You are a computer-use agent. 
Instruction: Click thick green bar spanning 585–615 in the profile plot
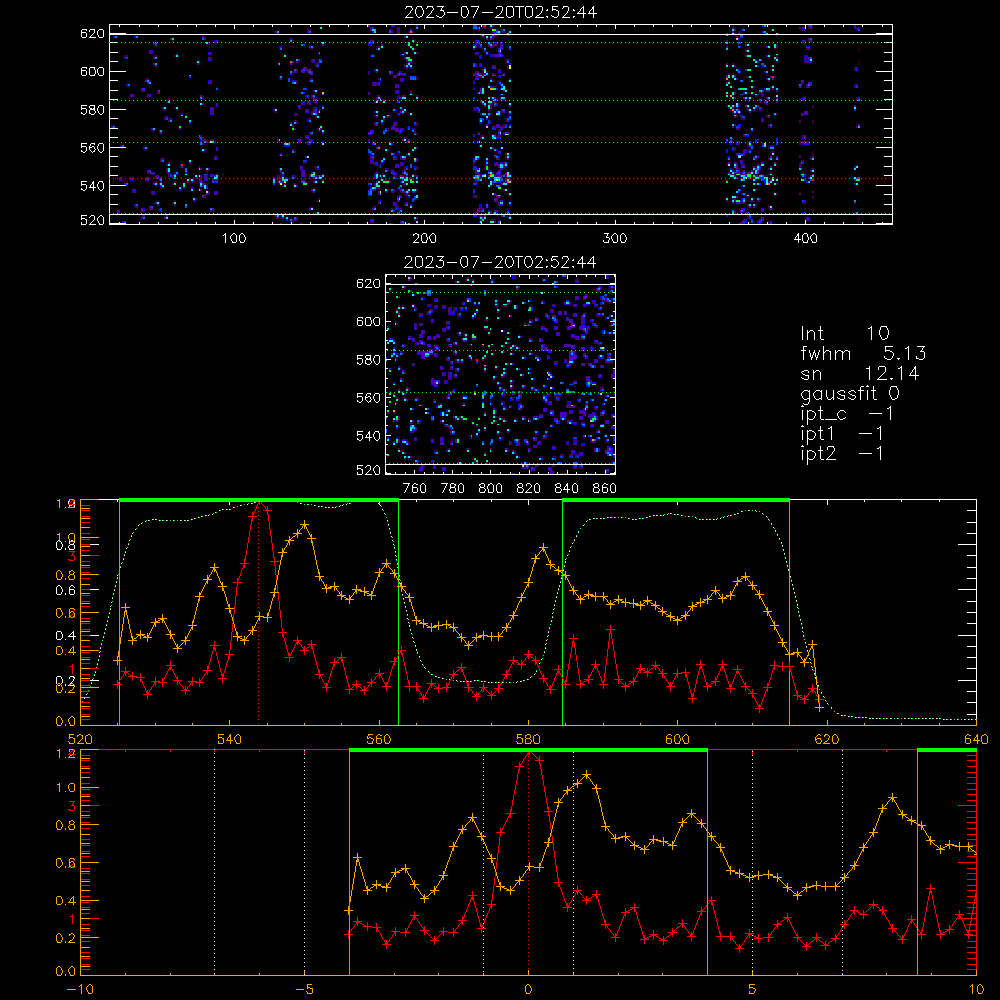[x=676, y=501]
